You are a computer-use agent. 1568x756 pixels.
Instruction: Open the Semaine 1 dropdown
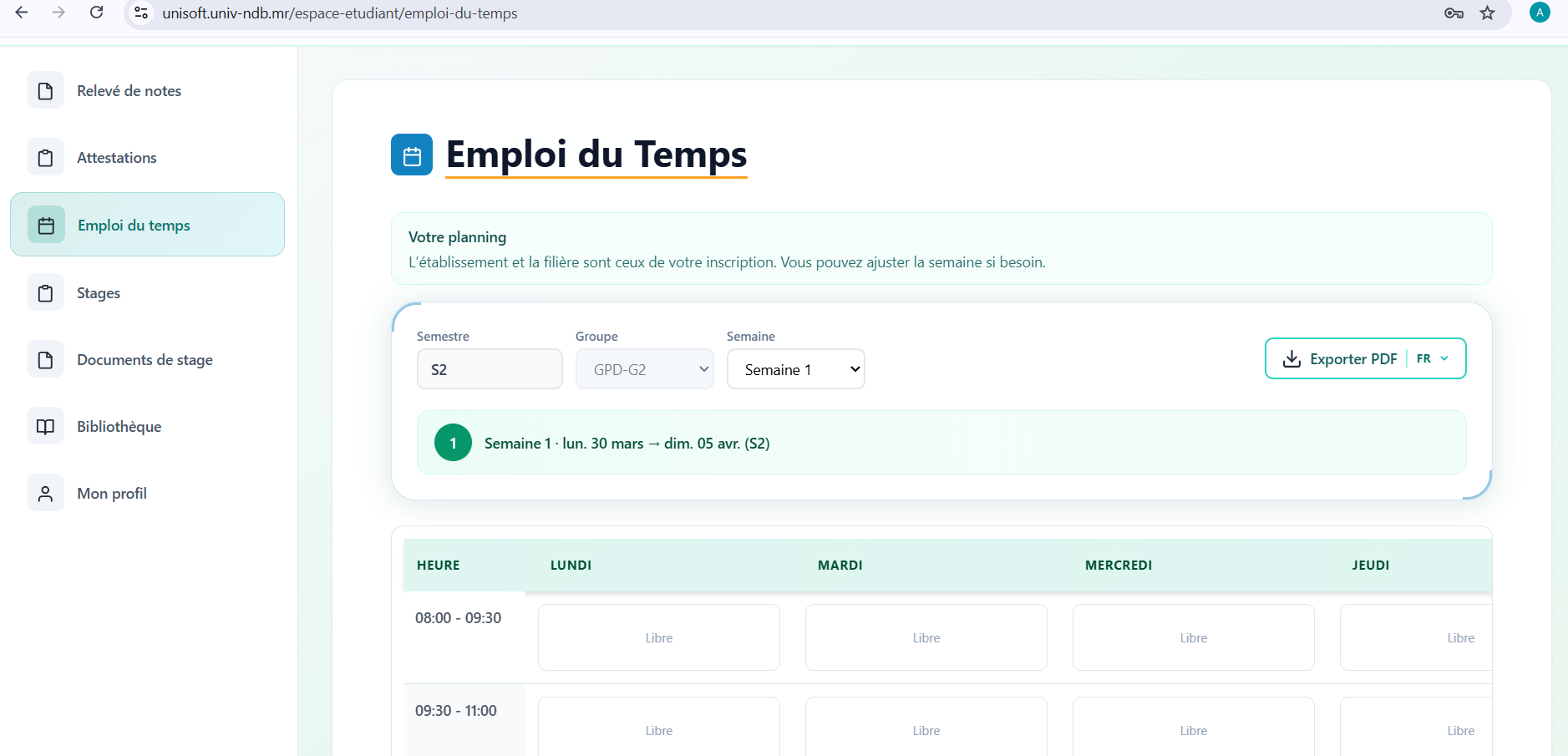(796, 369)
